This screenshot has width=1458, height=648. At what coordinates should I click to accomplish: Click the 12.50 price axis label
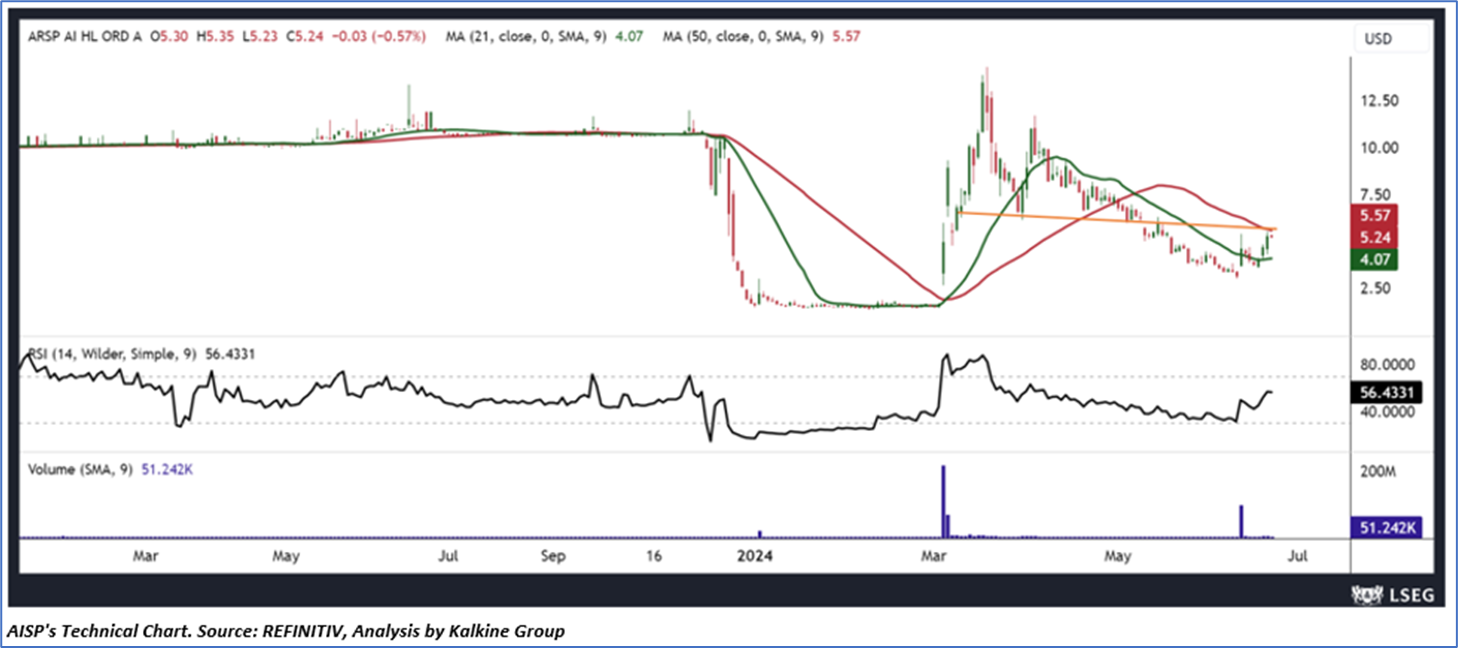[x=1379, y=101]
